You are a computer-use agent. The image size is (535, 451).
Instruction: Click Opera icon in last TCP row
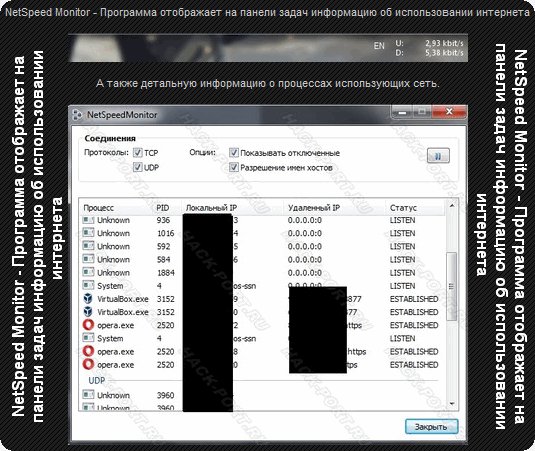(x=88, y=364)
